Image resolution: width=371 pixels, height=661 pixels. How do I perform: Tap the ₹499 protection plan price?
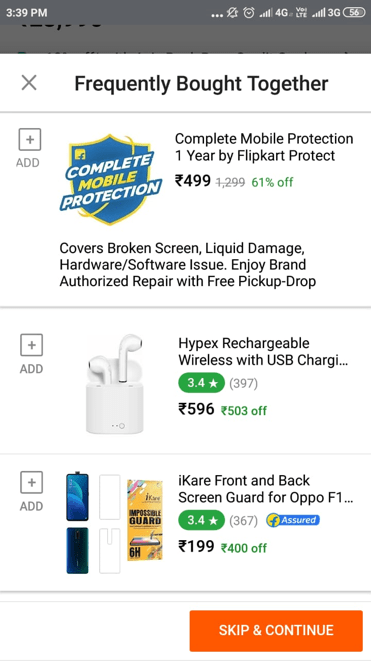tap(193, 181)
